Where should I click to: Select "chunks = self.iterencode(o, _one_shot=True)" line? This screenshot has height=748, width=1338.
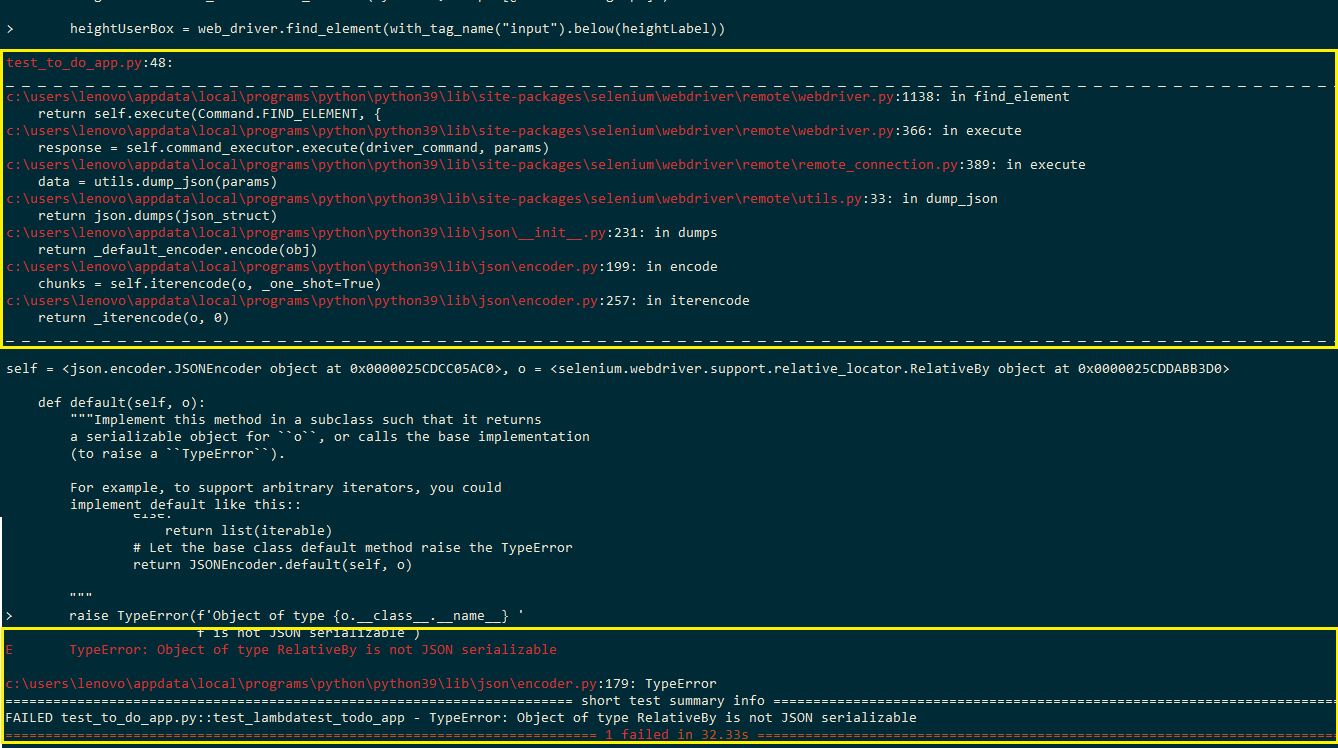(x=209, y=284)
